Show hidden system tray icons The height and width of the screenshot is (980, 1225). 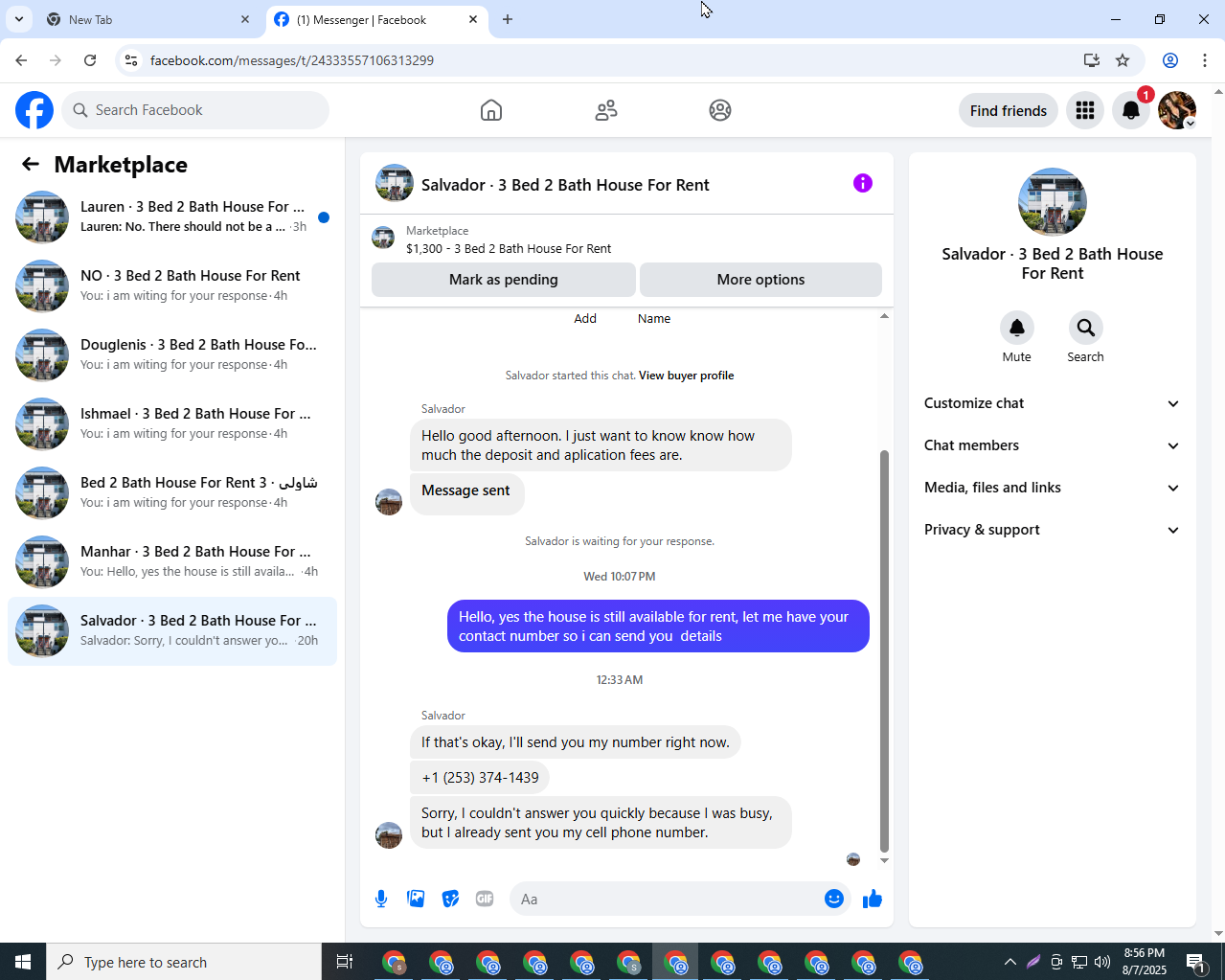click(1009, 962)
